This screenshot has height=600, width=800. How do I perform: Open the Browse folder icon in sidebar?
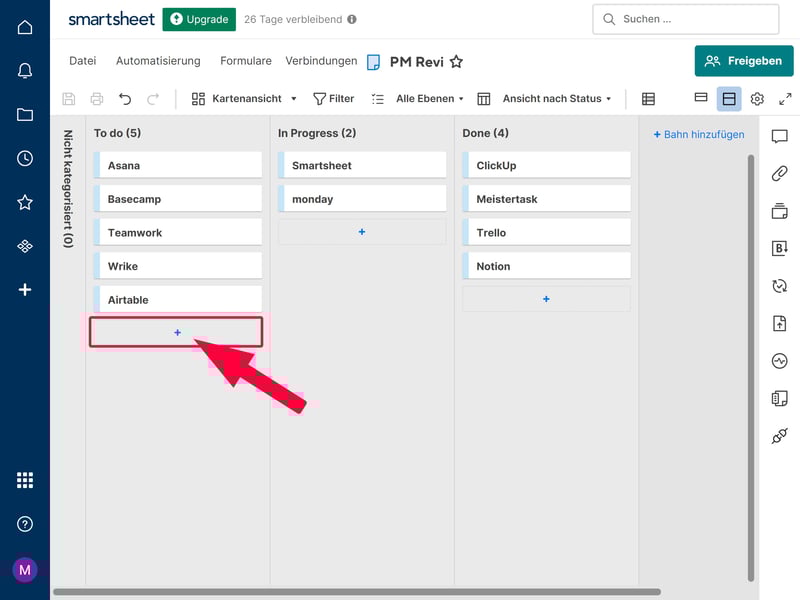[x=25, y=114]
